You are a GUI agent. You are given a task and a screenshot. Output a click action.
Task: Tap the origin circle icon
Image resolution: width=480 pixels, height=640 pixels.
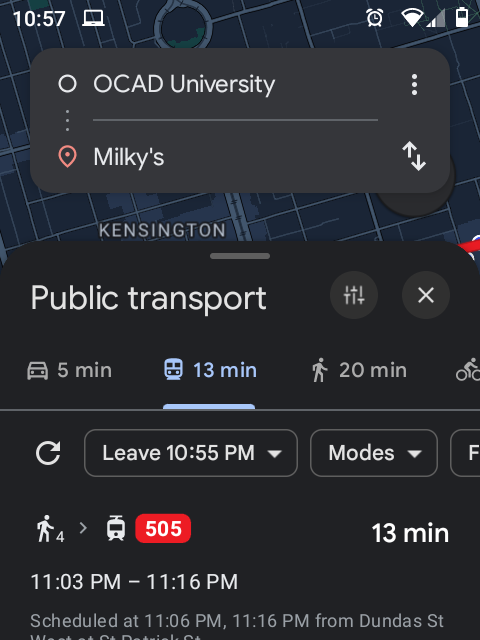click(67, 84)
